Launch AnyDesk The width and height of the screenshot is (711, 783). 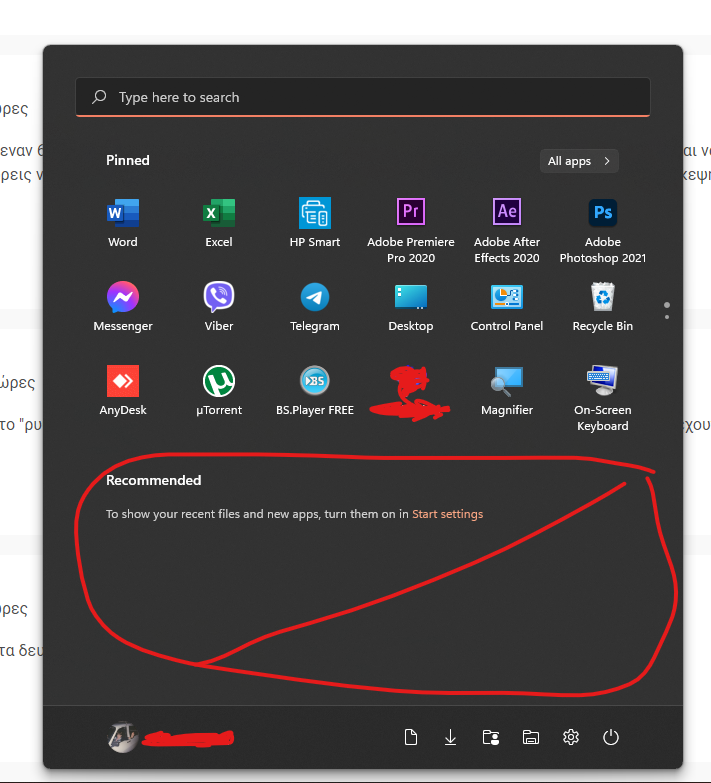point(123,391)
